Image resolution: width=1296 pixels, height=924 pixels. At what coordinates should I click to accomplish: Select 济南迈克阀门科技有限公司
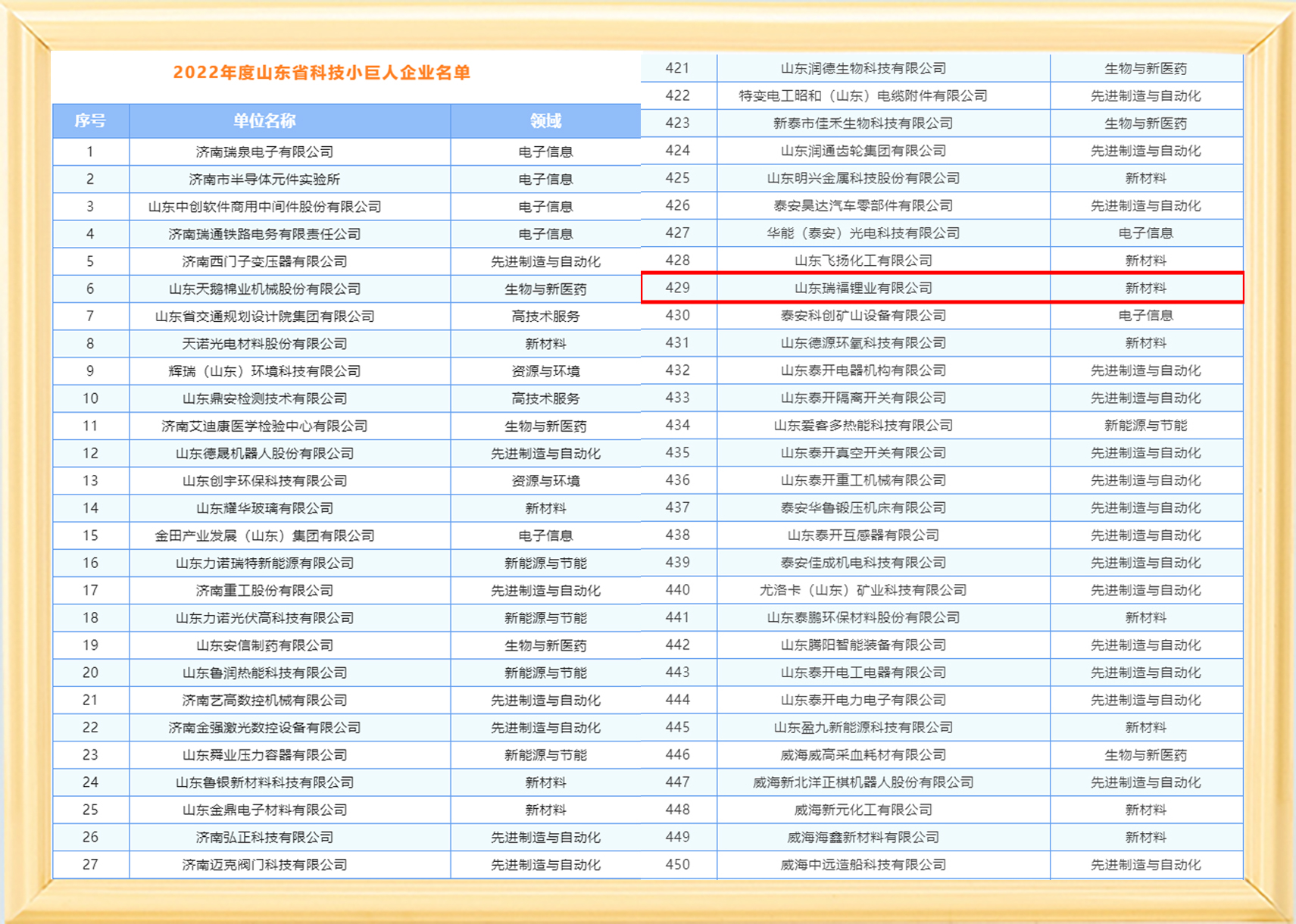(x=264, y=864)
